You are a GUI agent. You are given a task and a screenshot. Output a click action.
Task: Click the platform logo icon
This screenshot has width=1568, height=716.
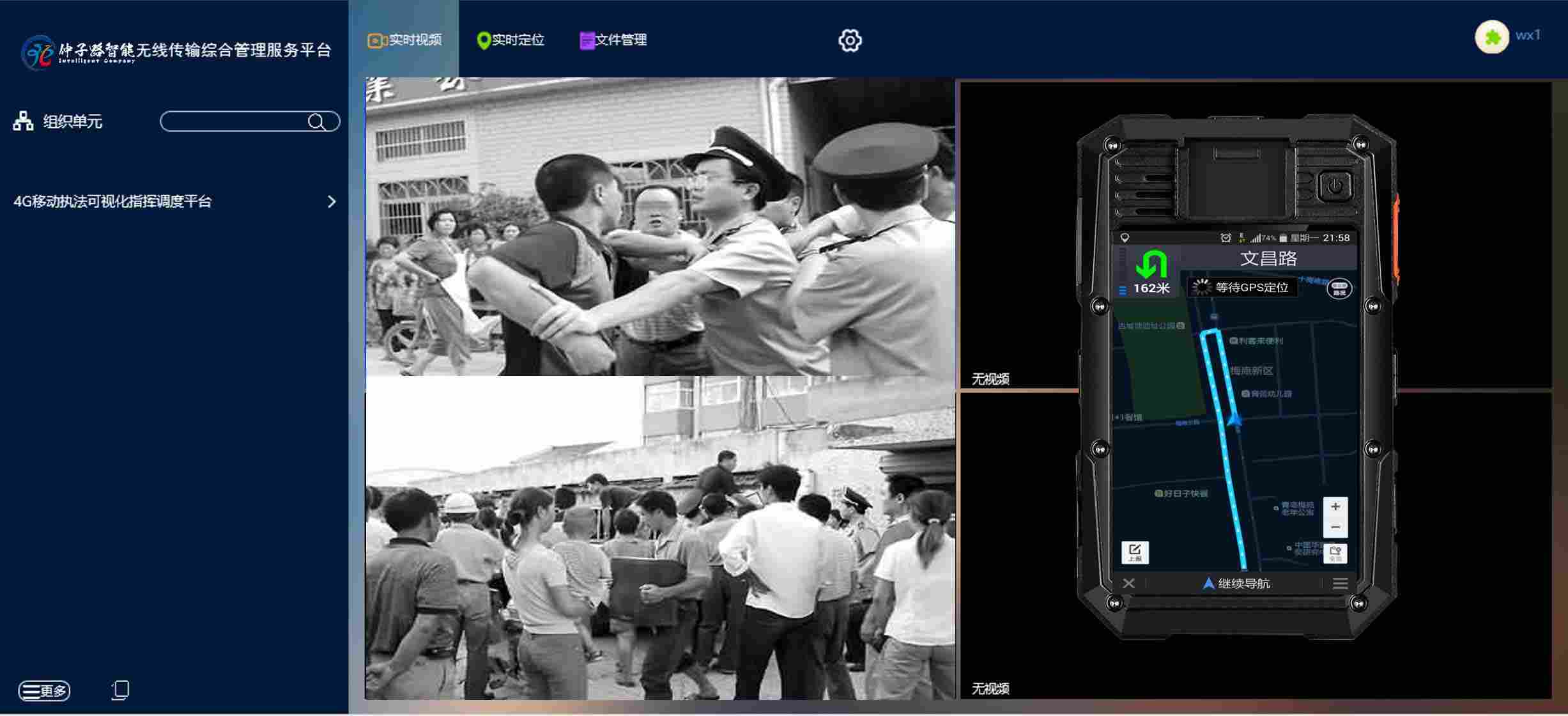[x=37, y=52]
